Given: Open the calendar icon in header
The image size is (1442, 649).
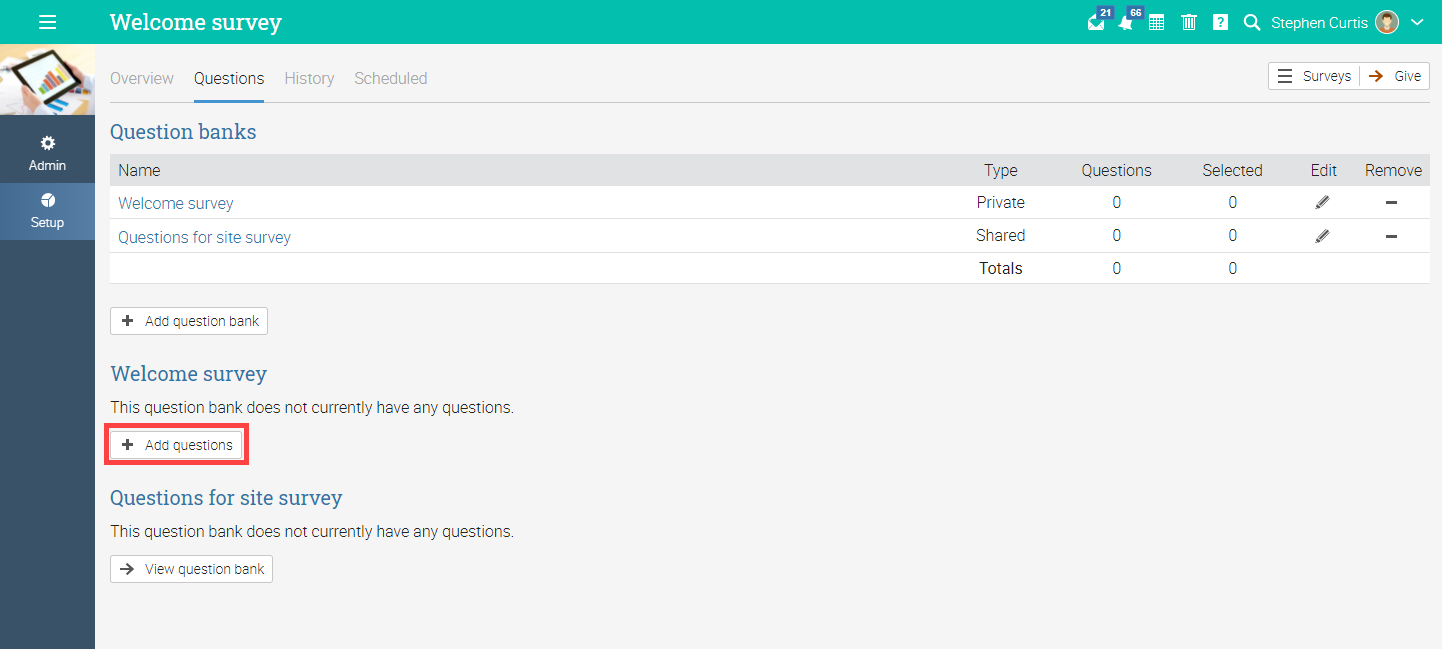Looking at the screenshot, I should coord(1156,22).
